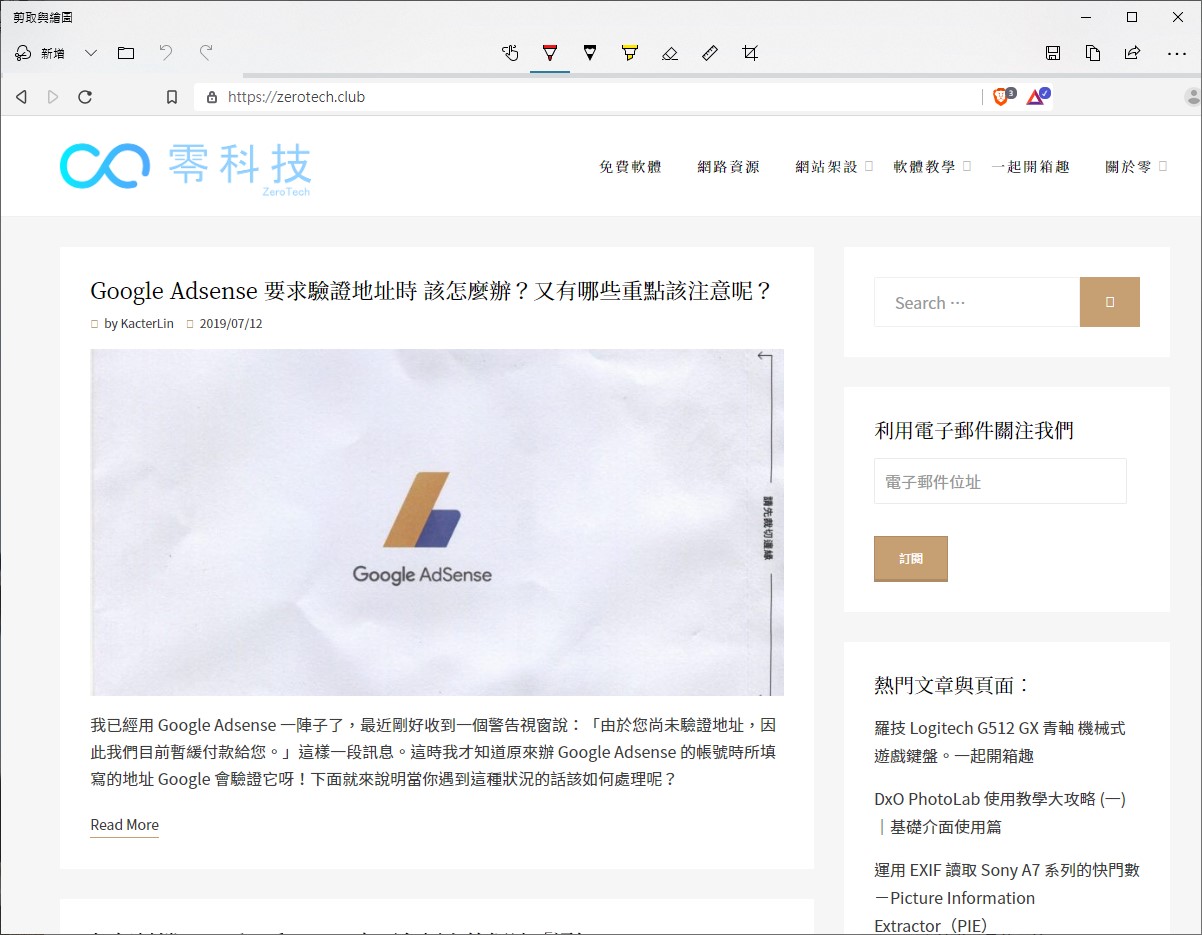Open a file with the folder icon
This screenshot has height=935, width=1202.
point(126,53)
